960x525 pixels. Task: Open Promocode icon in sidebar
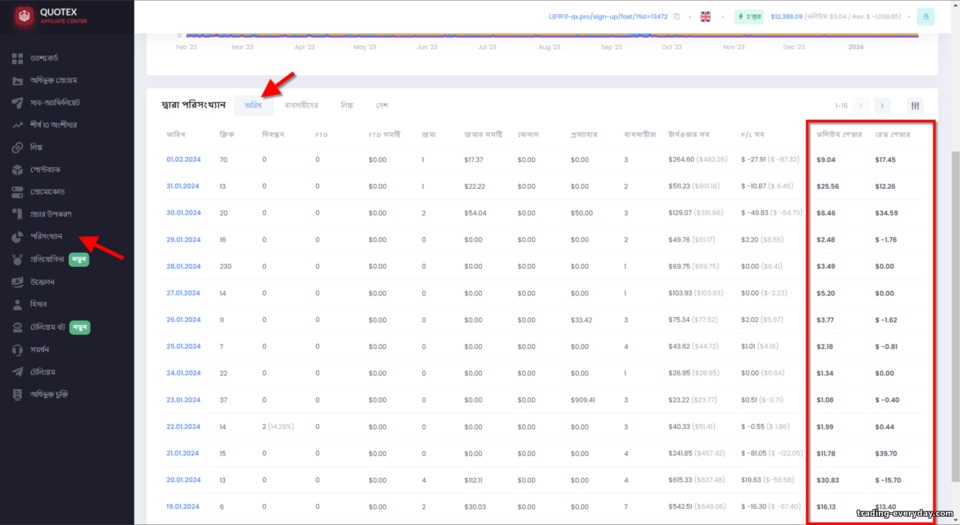17,192
